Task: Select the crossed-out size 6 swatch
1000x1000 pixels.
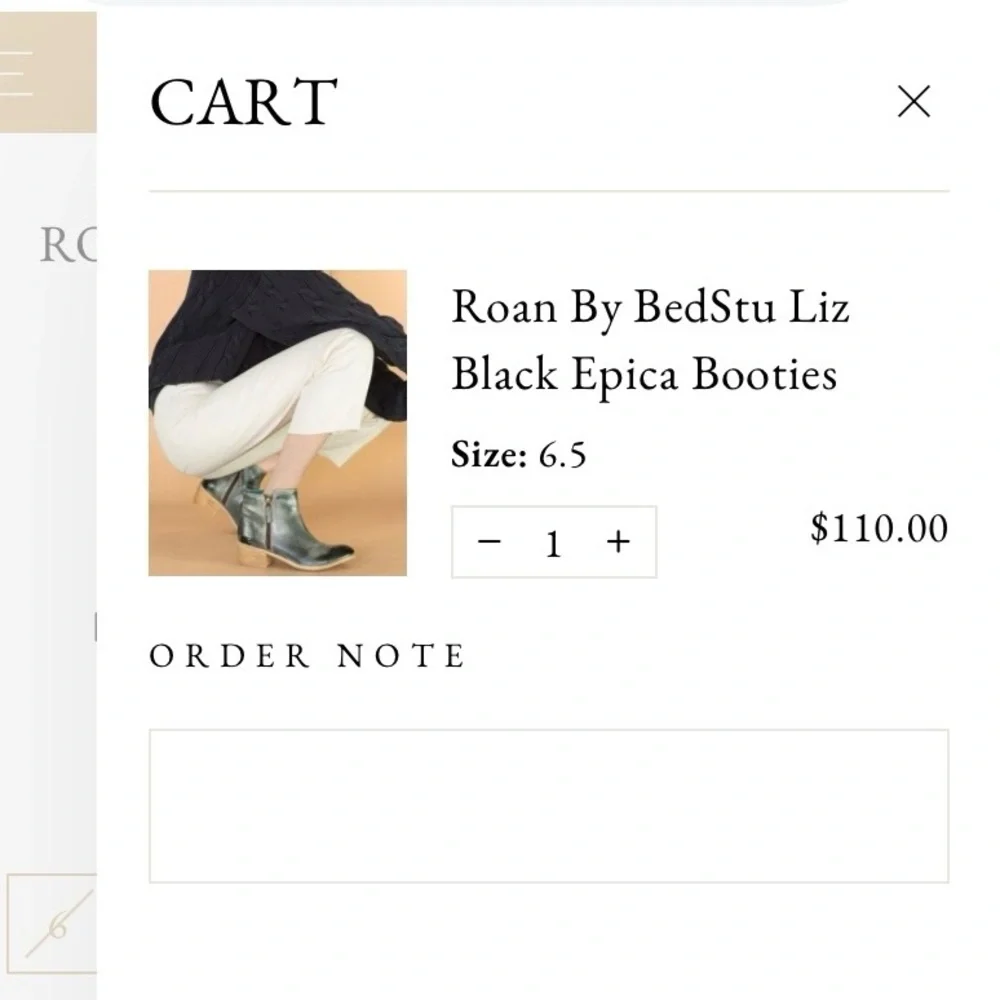Action: point(52,923)
